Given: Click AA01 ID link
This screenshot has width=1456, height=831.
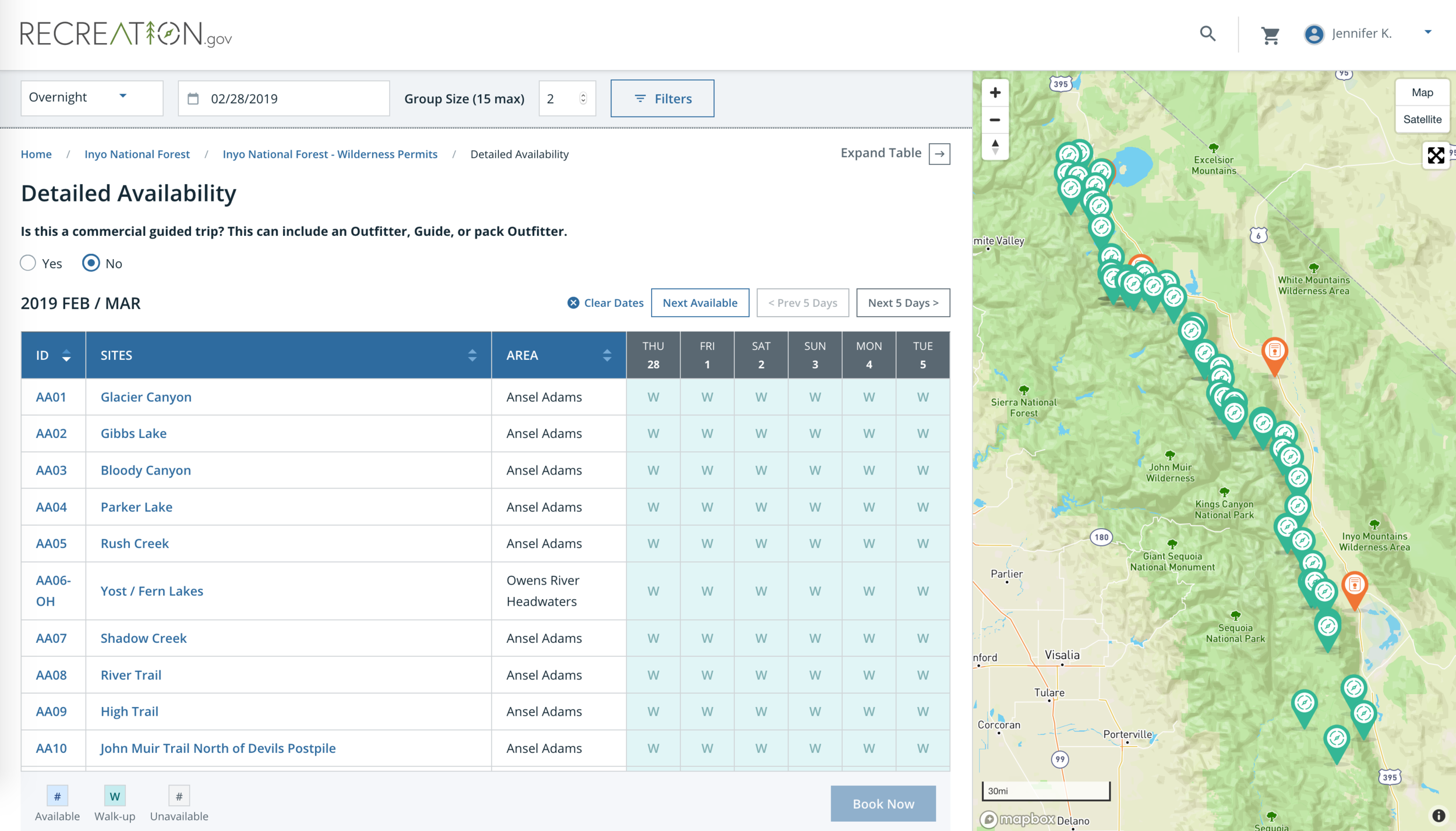Looking at the screenshot, I should tap(51, 397).
